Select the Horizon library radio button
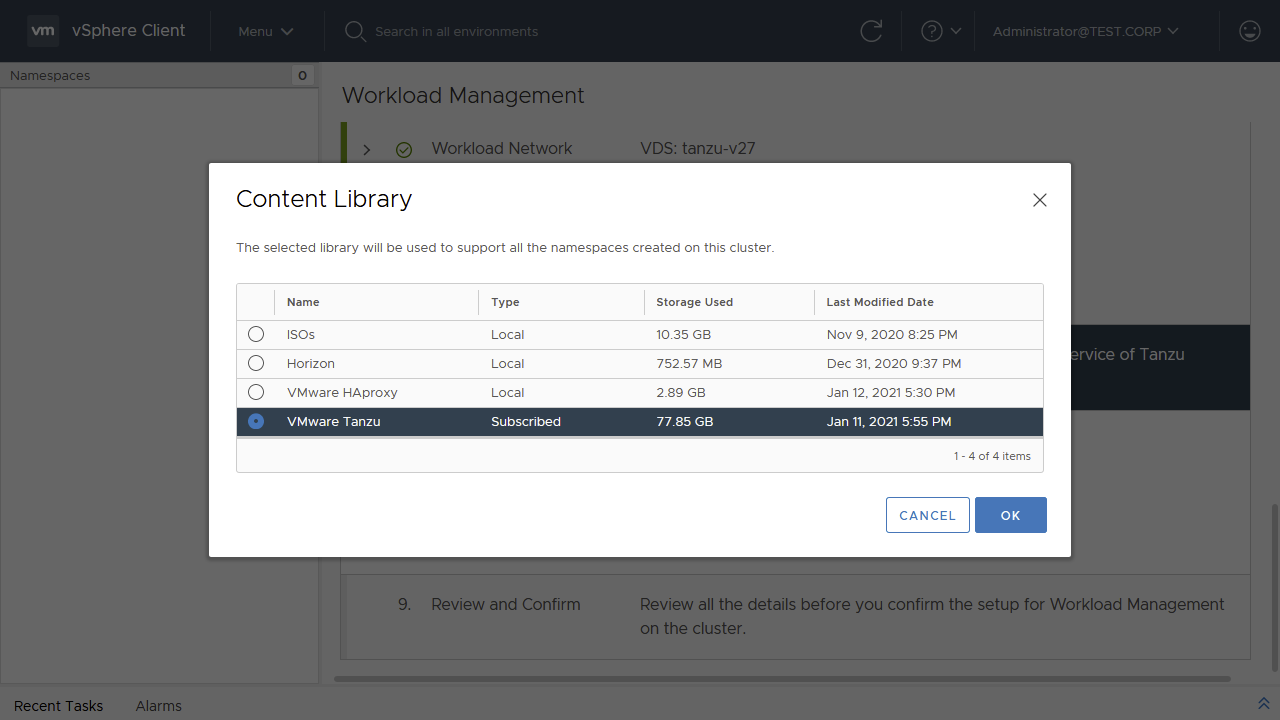 pos(256,363)
